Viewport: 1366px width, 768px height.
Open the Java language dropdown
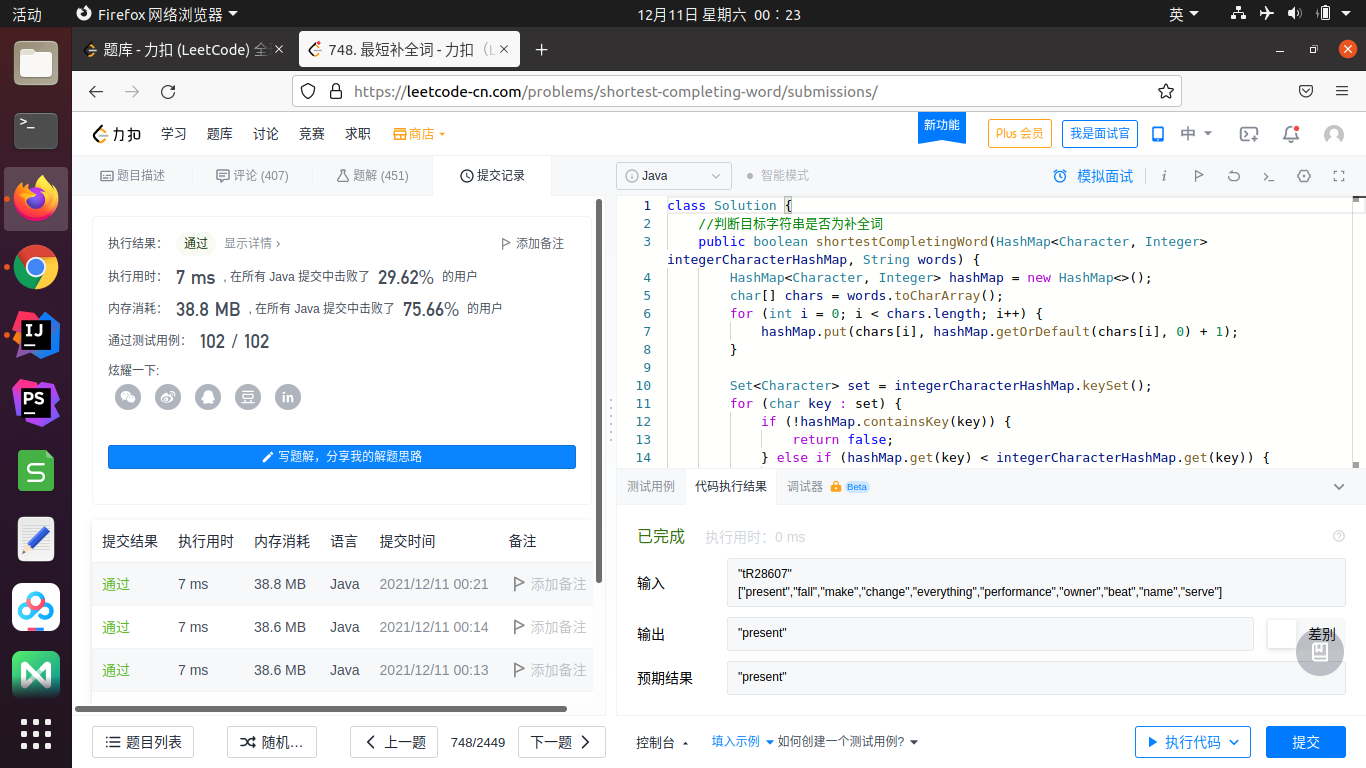pos(673,176)
